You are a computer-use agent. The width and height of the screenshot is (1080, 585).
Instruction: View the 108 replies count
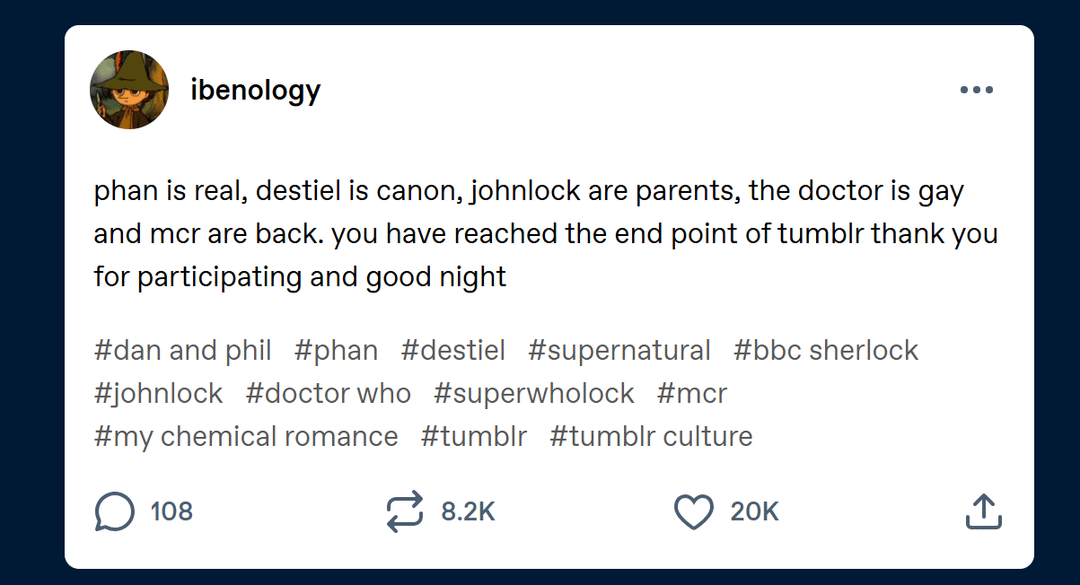(x=171, y=512)
